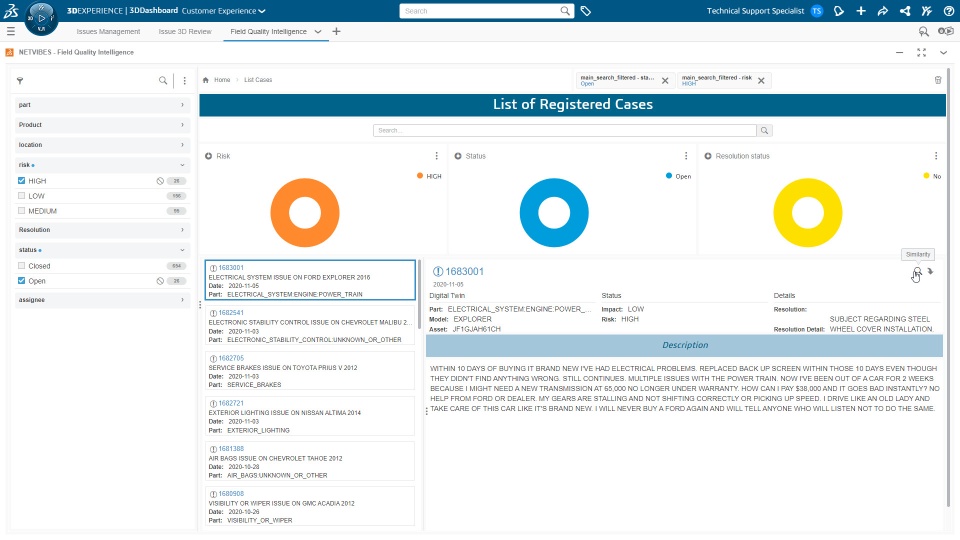Open the 3DEXPERIENCE compass
This screenshot has height=540, width=960.
point(41,18)
